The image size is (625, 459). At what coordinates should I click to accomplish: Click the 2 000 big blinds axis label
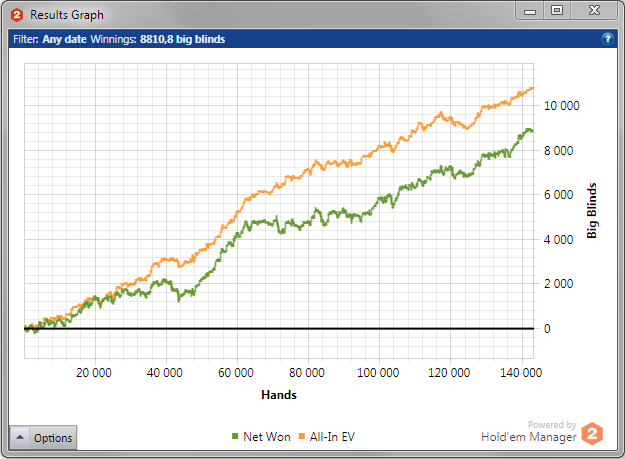(558, 284)
